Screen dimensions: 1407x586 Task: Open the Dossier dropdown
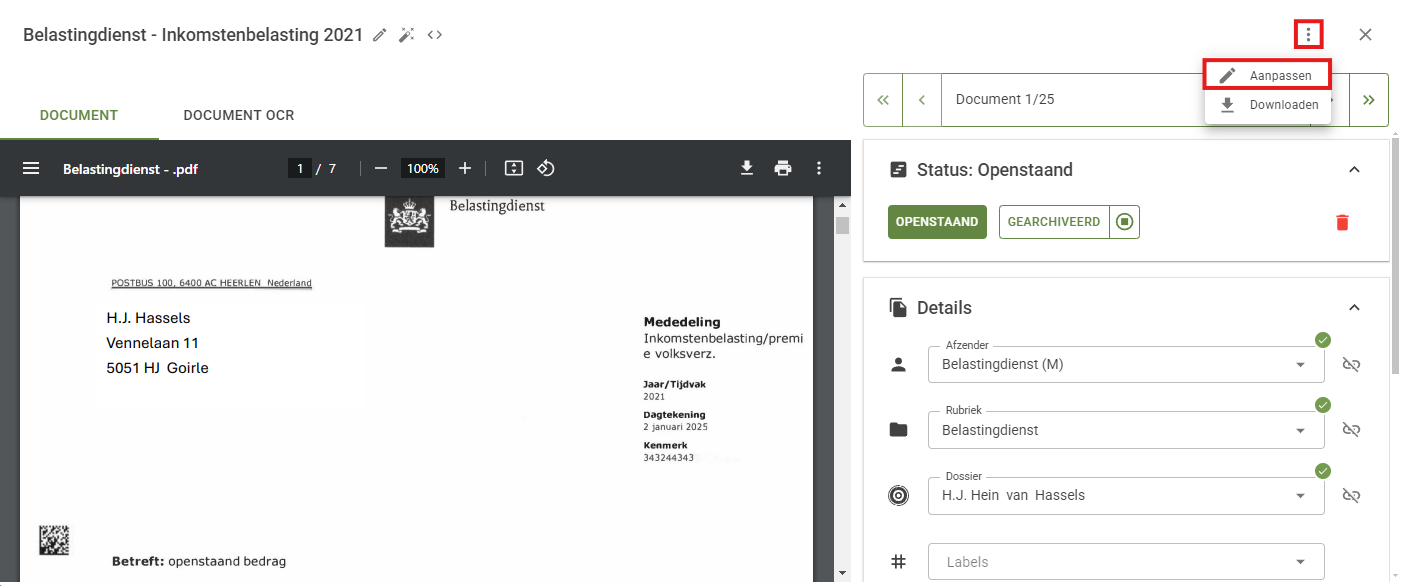[x=1300, y=495]
